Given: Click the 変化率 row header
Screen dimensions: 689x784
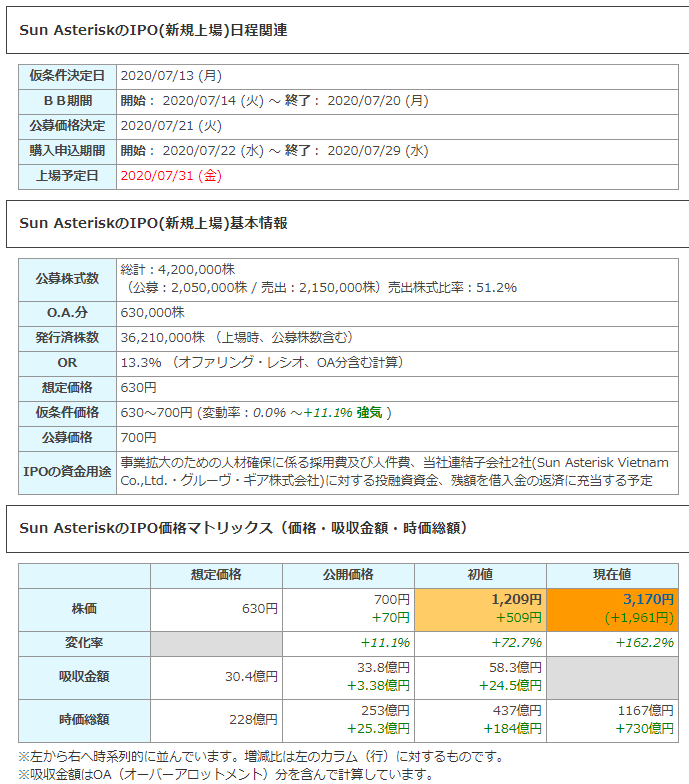Looking at the screenshot, I should point(84,644).
